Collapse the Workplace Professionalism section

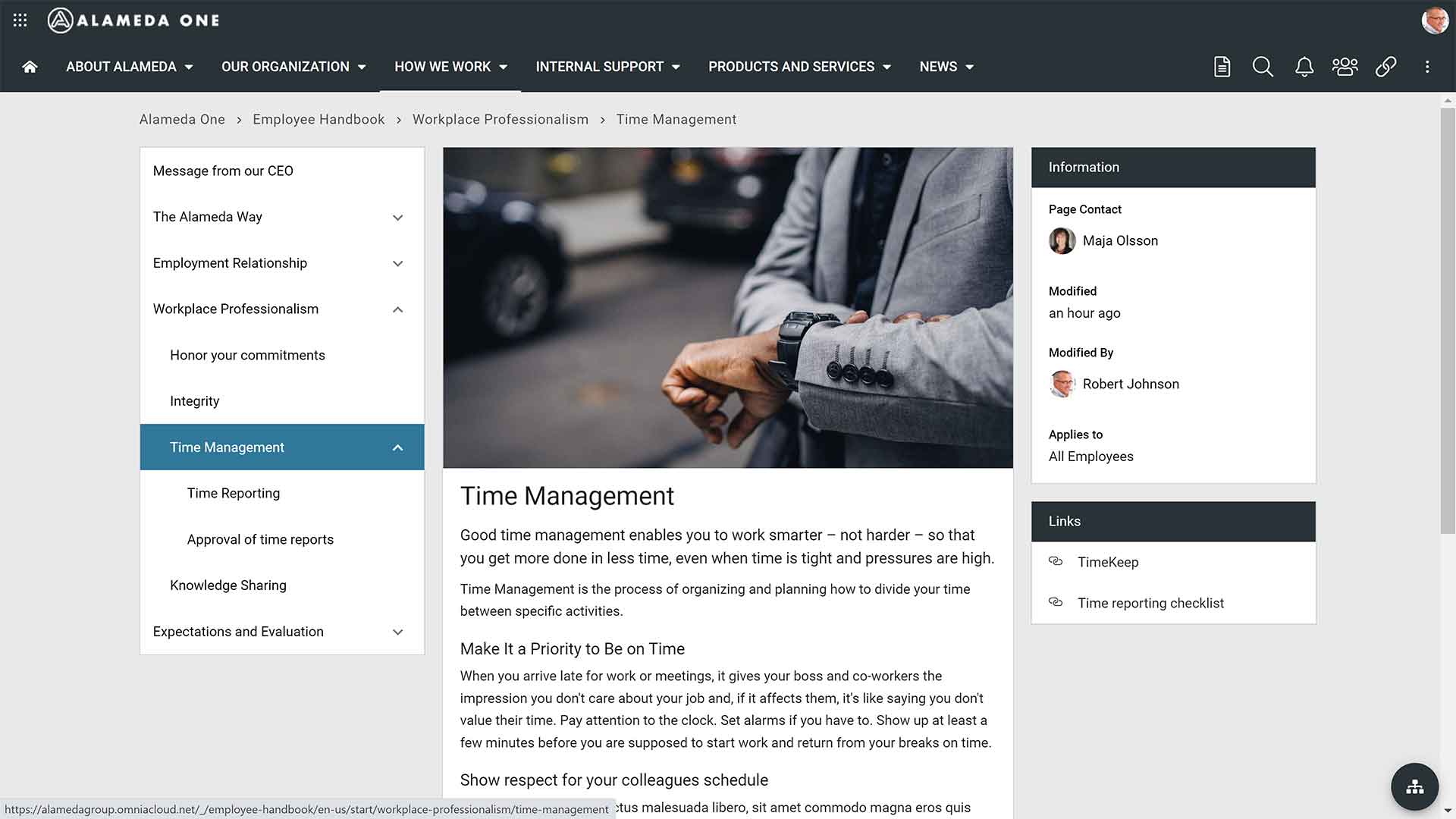pyautogui.click(x=398, y=309)
